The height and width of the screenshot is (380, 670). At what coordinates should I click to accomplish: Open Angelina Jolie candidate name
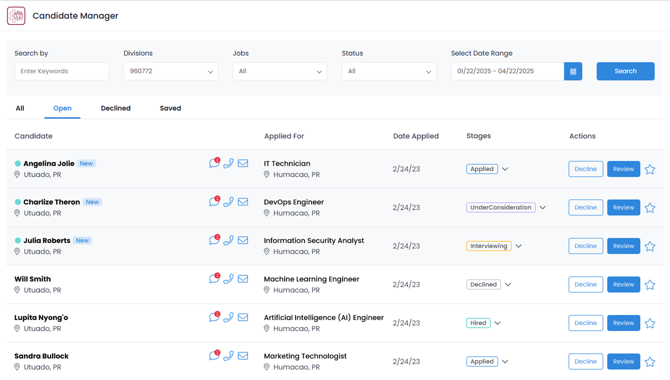coord(49,163)
